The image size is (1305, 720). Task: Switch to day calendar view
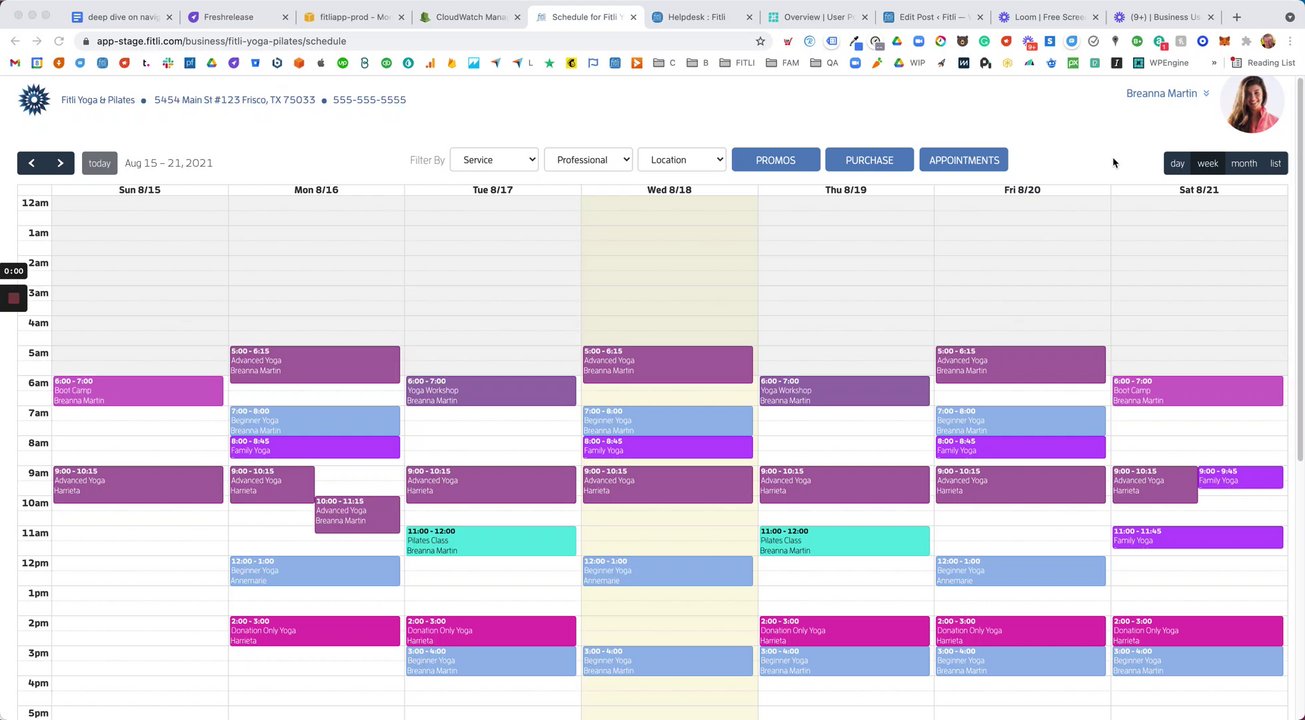pyautogui.click(x=1178, y=163)
